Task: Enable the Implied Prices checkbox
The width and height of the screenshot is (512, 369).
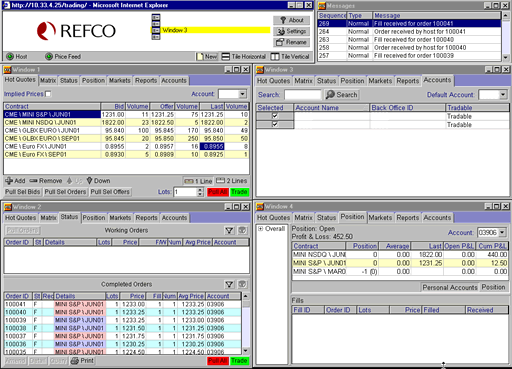Action: click(x=48, y=94)
